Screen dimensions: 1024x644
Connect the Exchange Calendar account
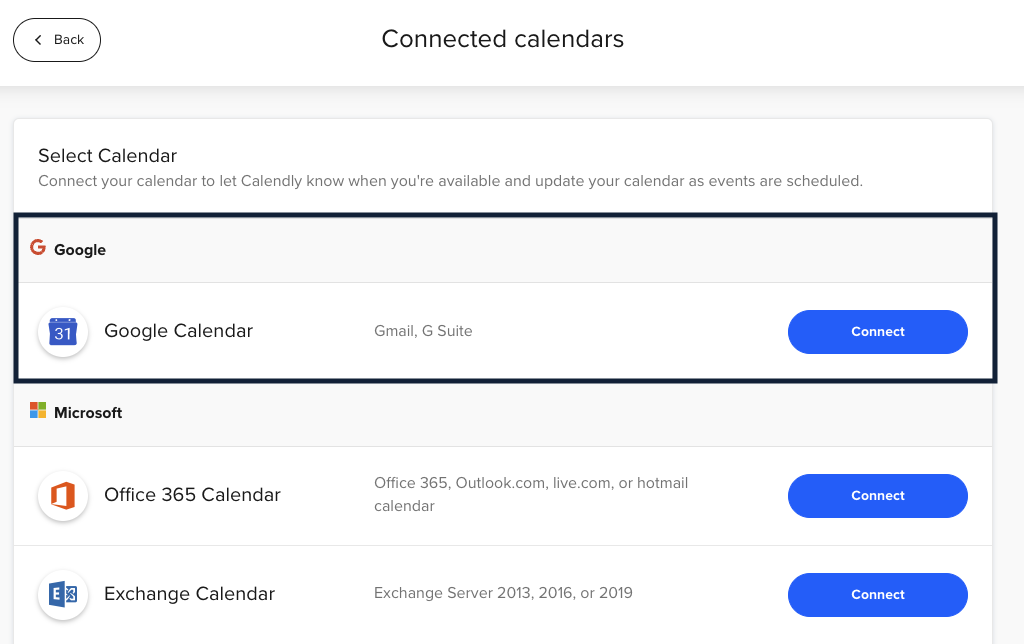click(x=877, y=594)
